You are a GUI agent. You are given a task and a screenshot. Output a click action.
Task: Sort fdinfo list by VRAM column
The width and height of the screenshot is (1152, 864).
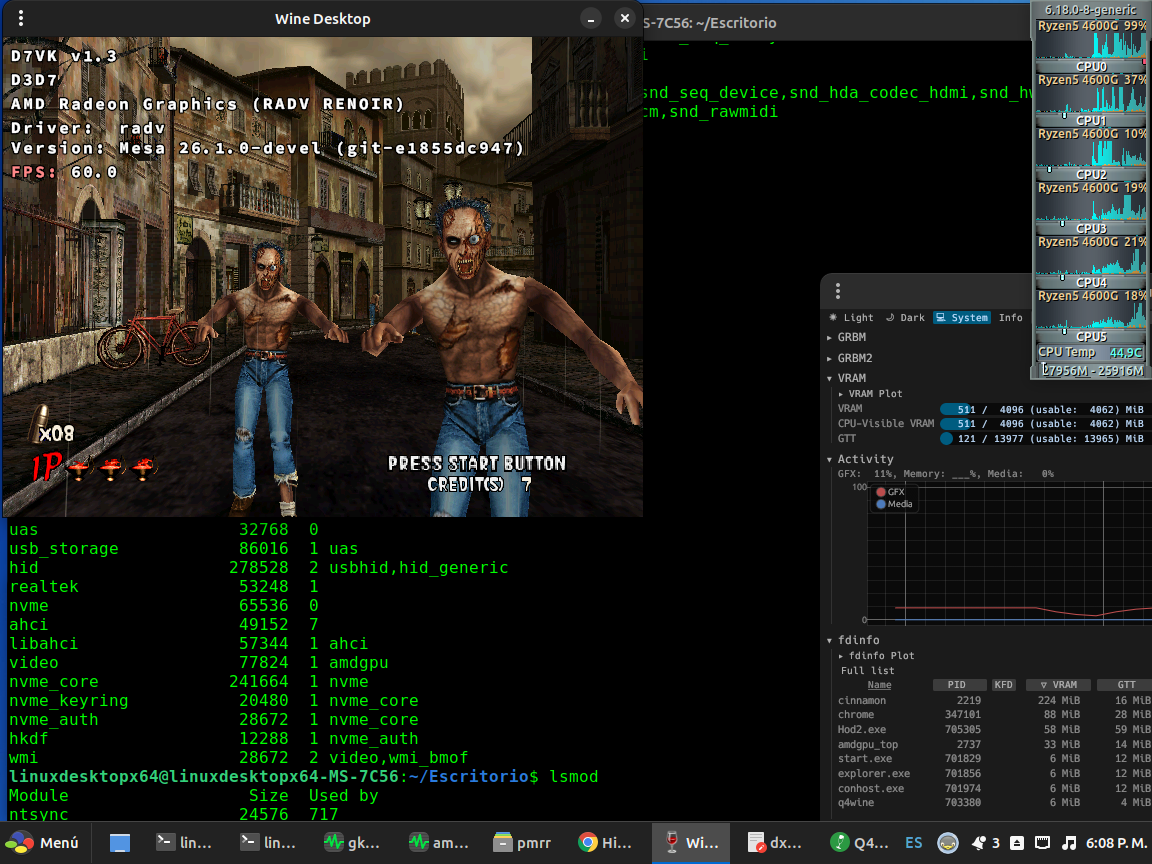pos(1059,685)
